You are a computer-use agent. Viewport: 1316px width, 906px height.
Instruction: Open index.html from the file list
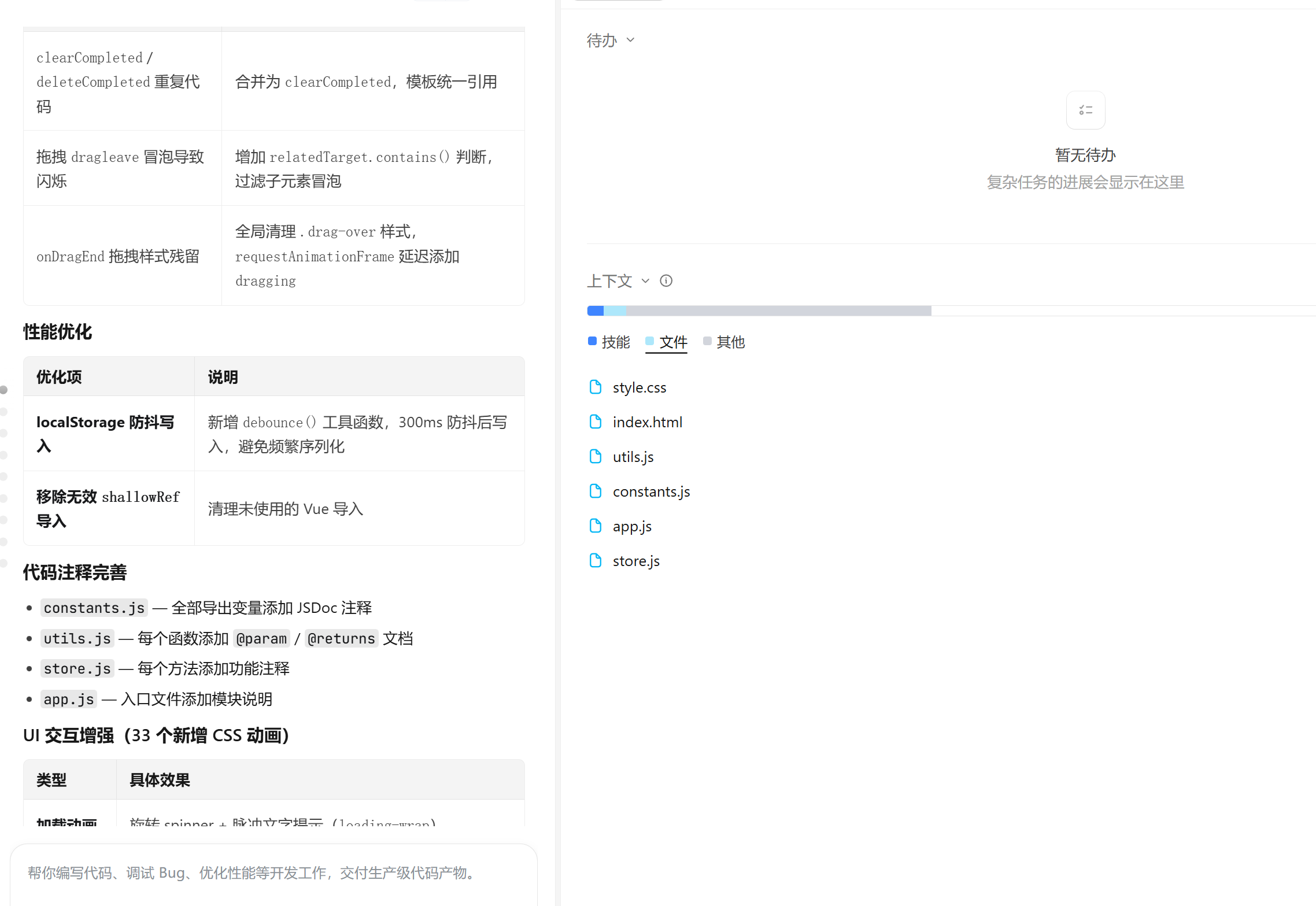[x=648, y=422]
